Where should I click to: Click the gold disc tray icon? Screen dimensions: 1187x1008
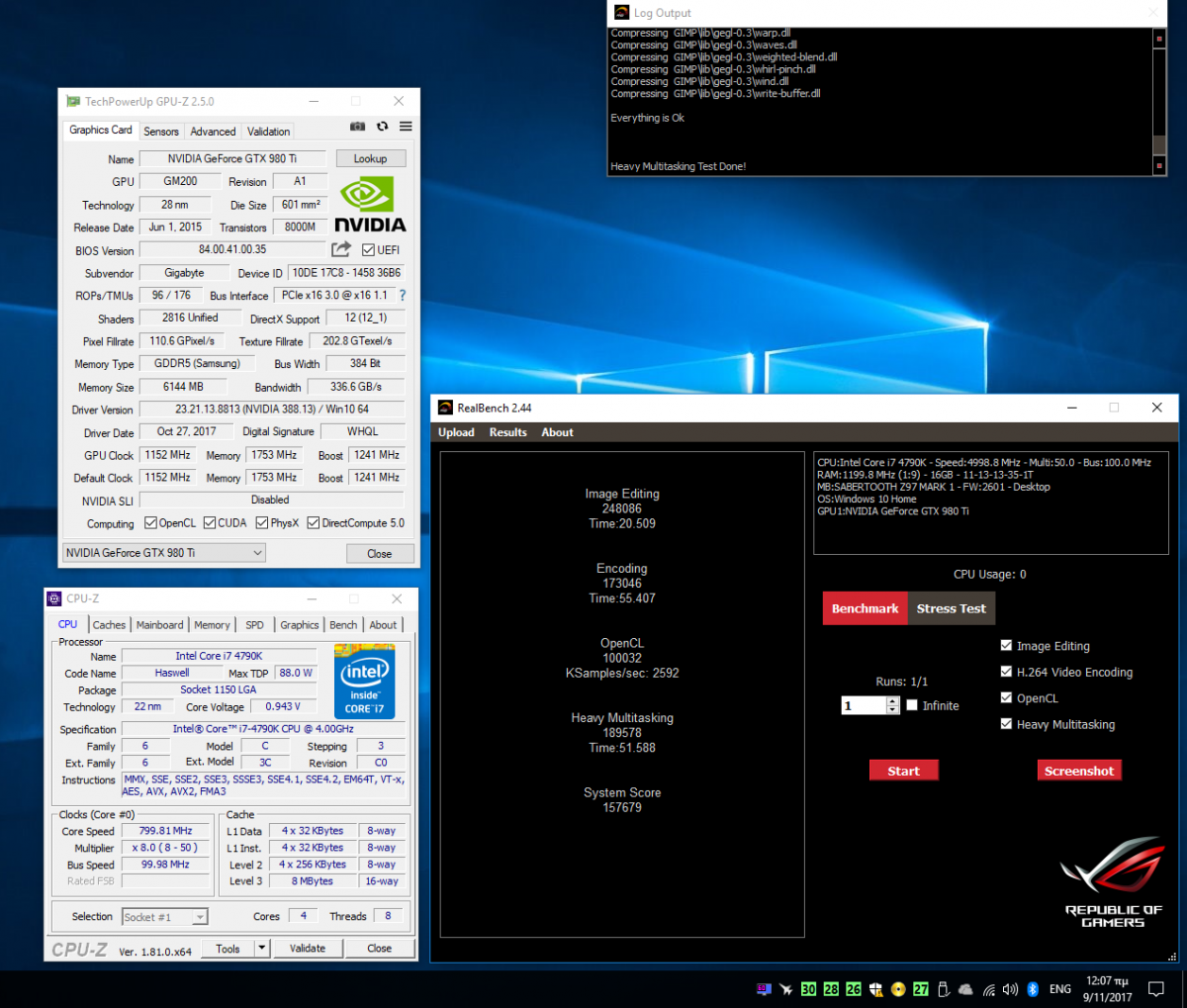point(898,989)
